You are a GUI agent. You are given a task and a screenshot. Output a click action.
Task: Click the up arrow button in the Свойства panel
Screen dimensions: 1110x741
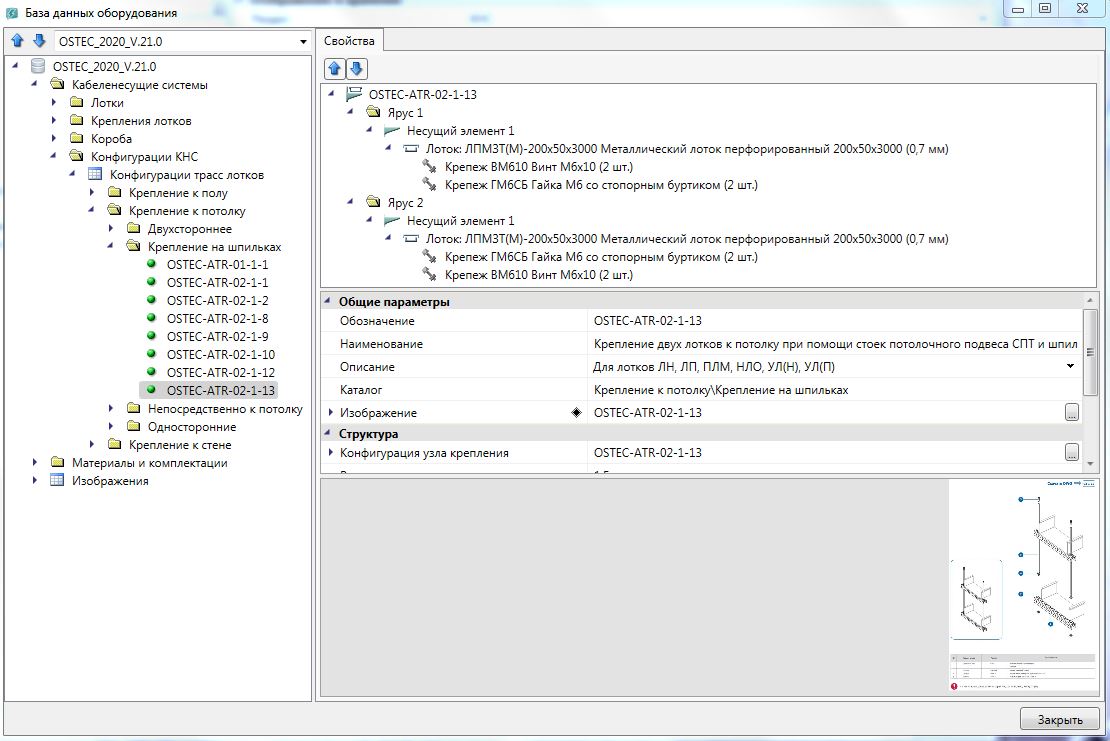pyautogui.click(x=335, y=69)
